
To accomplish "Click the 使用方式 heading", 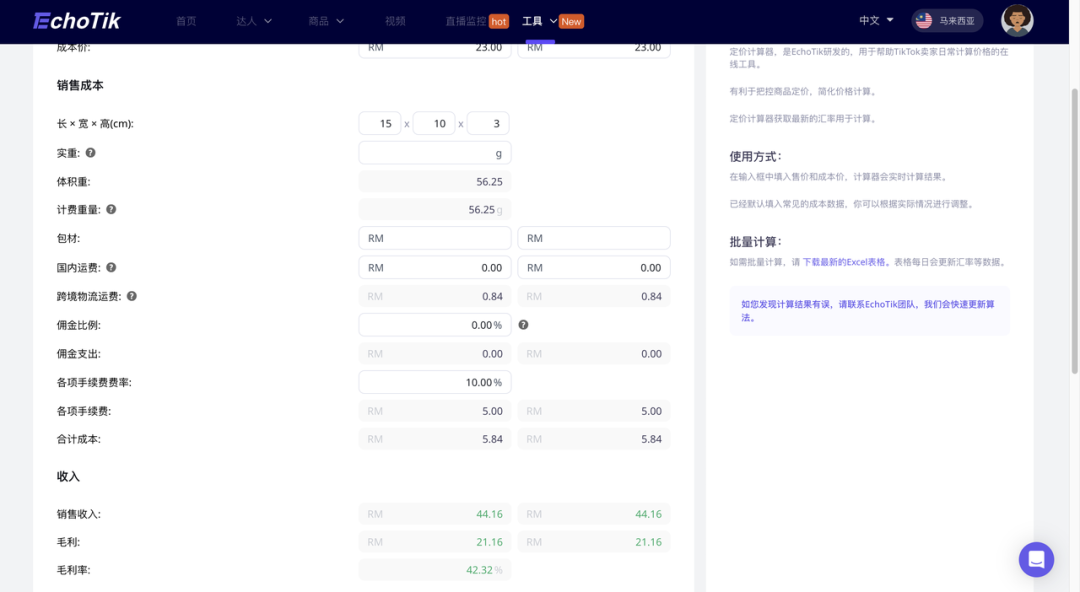I will tap(755, 156).
